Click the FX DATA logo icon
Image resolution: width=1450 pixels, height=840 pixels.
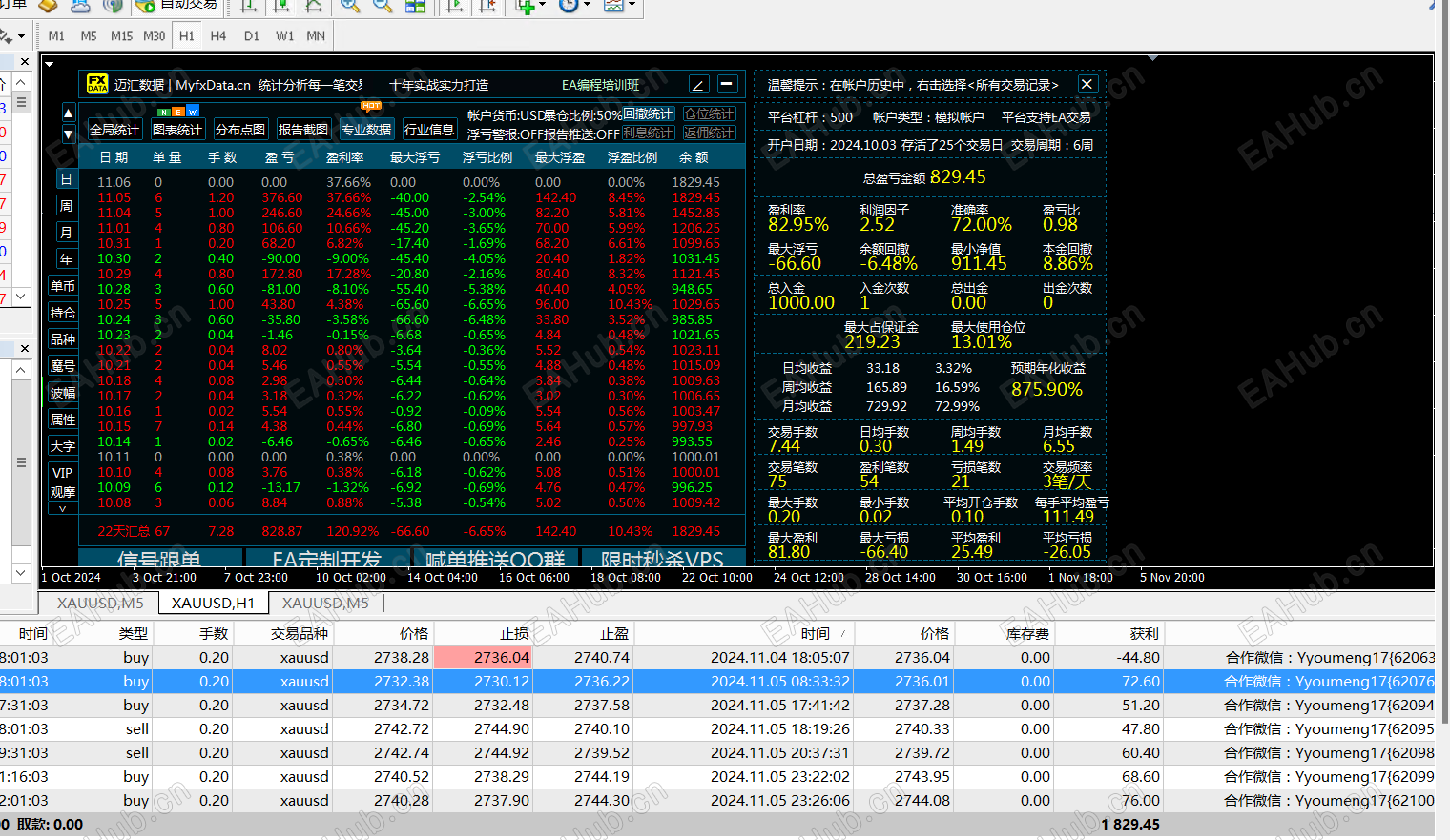coord(97,84)
